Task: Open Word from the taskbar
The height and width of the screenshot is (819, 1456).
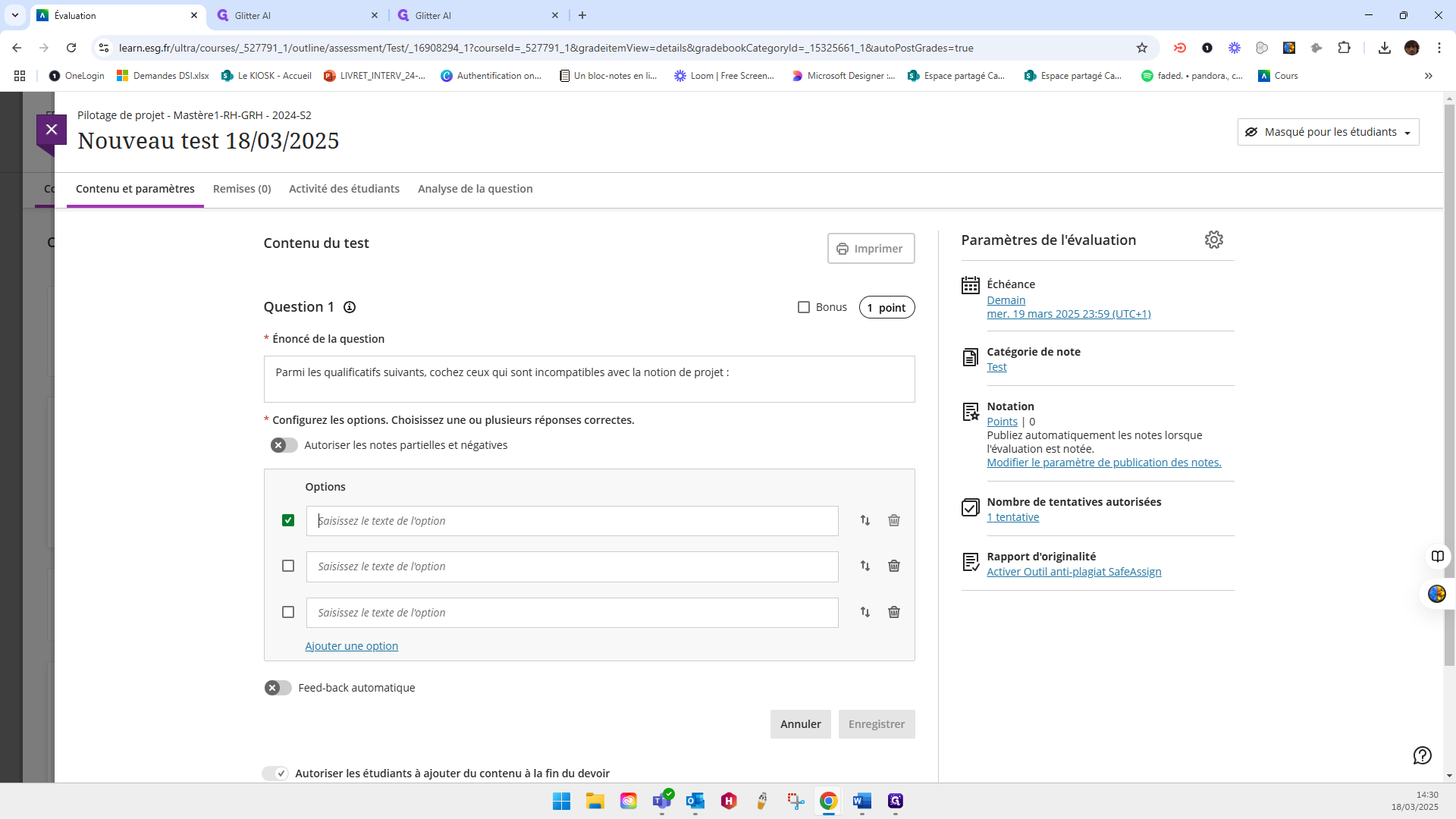Action: [862, 801]
